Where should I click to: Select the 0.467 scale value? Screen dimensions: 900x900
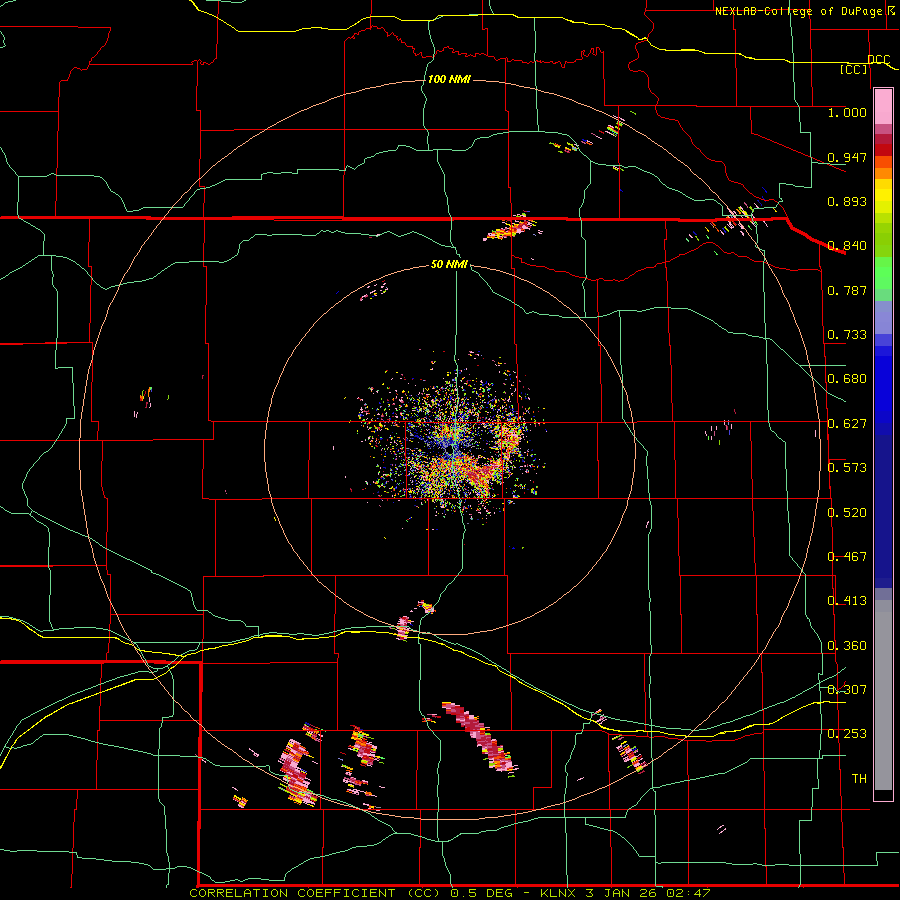847,557
